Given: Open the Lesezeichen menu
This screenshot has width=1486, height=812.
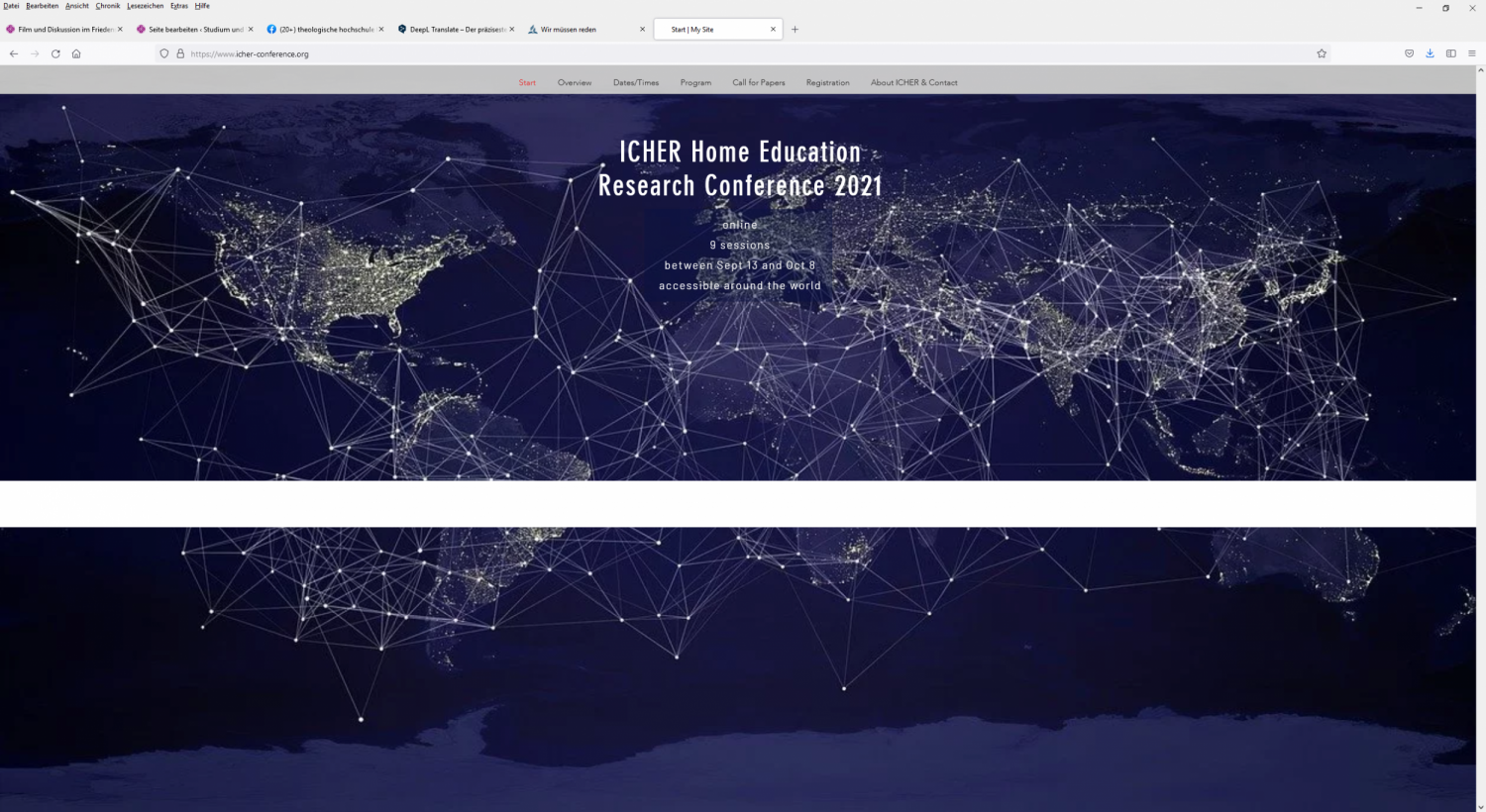Looking at the screenshot, I should pos(145,6).
